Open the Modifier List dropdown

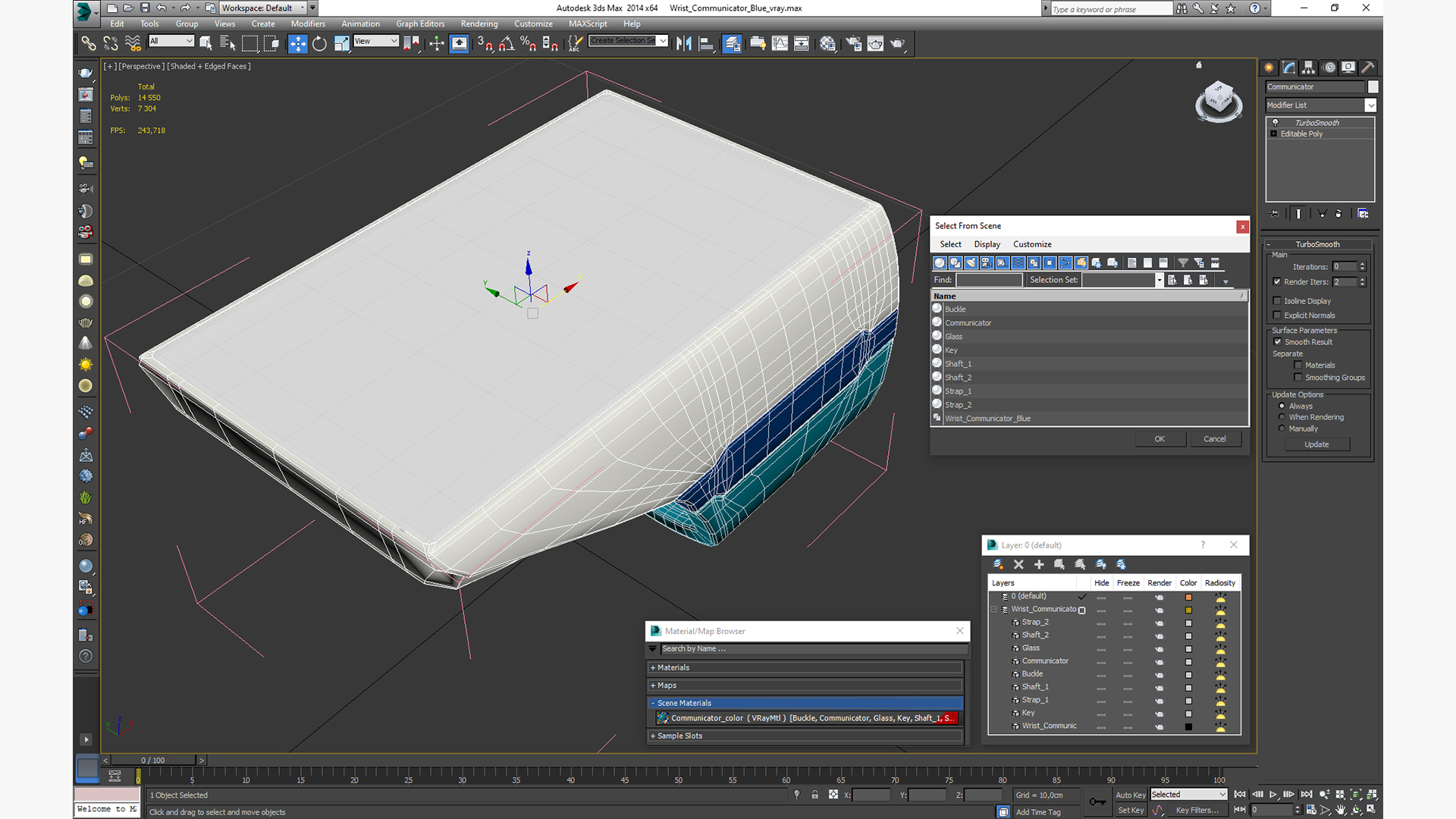pos(1320,105)
